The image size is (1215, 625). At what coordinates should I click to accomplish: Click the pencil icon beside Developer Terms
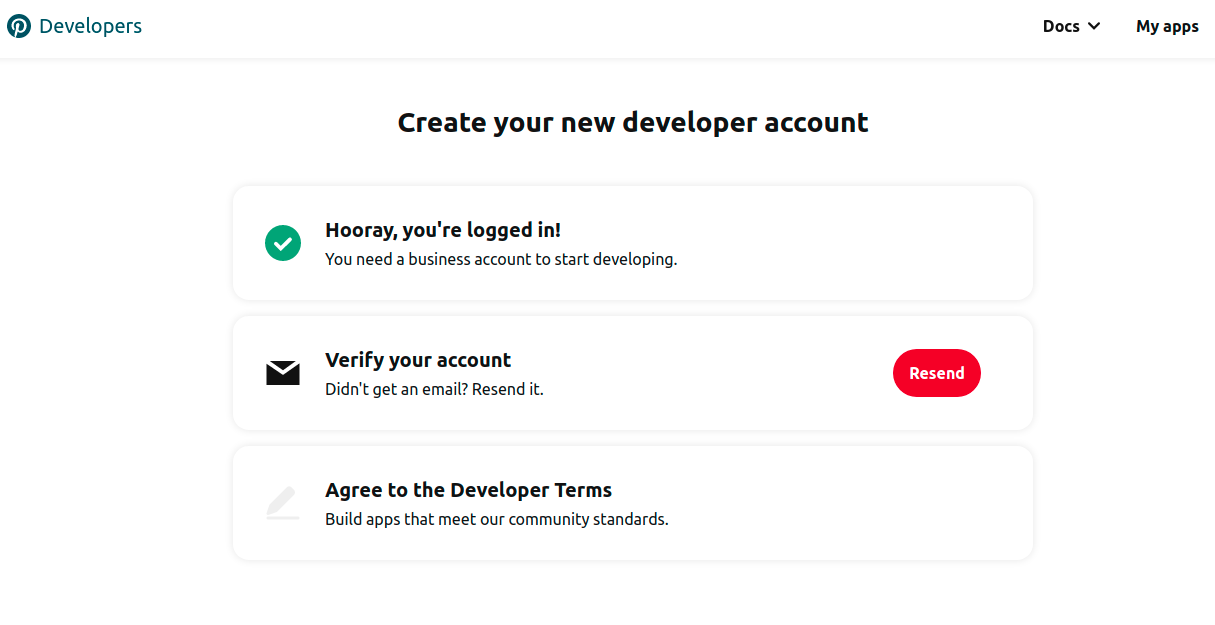click(x=283, y=502)
